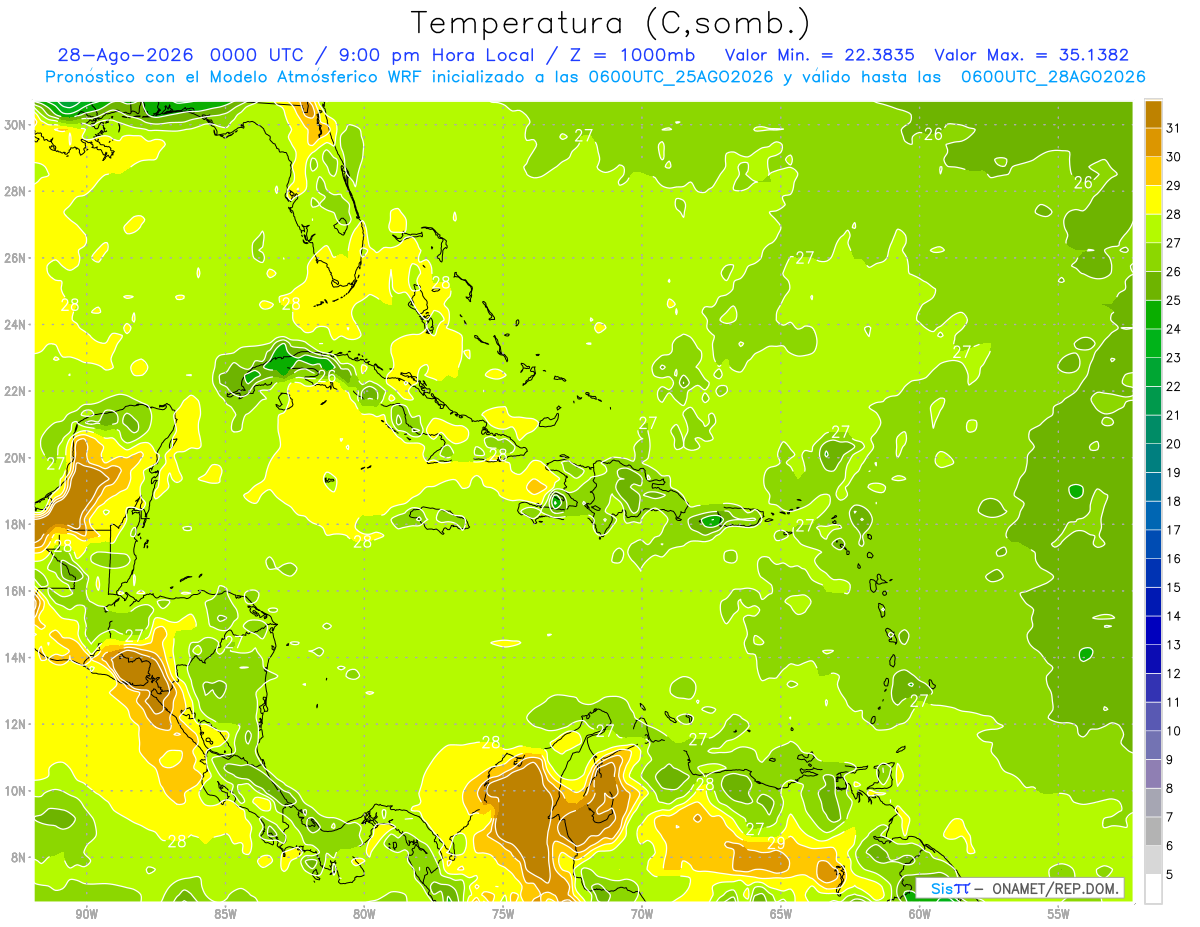Click the 'Valor Min. = 22.3835' text
1200x927 pixels.
click(821, 55)
